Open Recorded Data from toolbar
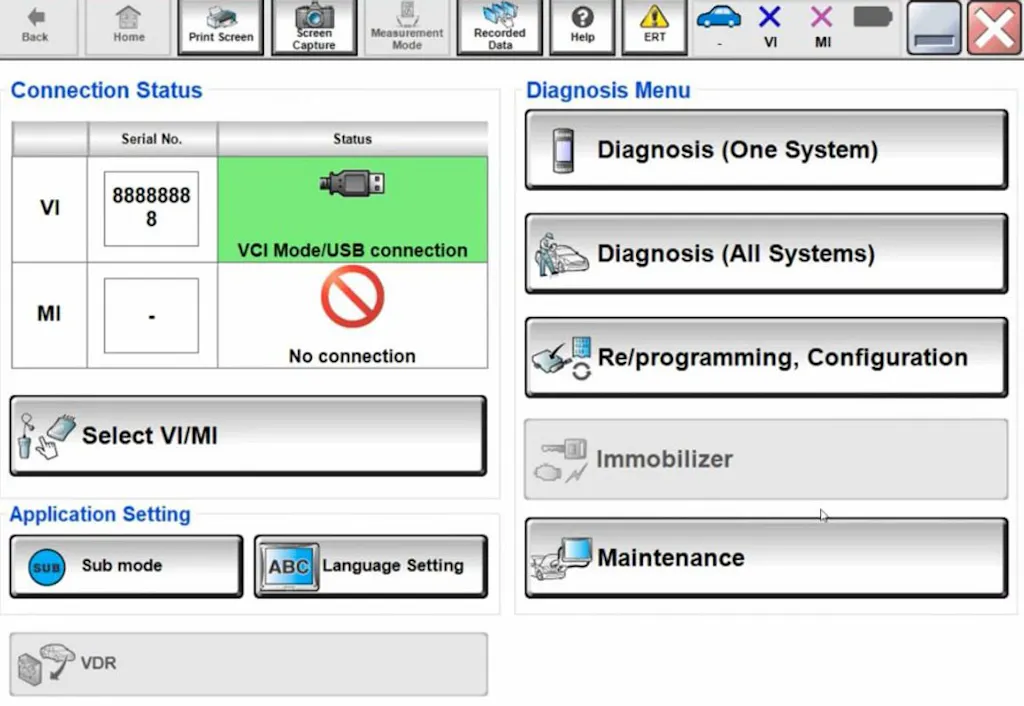 500,27
